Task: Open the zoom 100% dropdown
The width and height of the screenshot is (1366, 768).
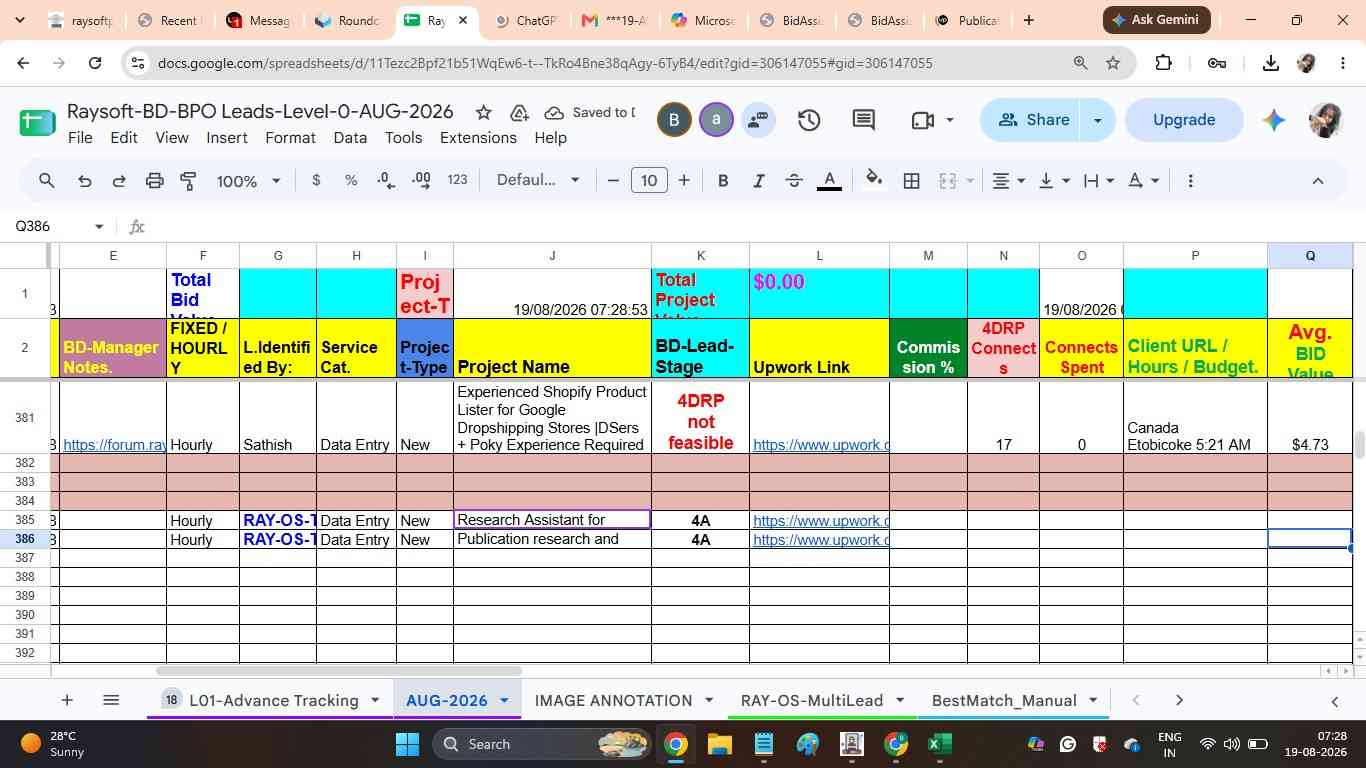Action: tap(249, 181)
